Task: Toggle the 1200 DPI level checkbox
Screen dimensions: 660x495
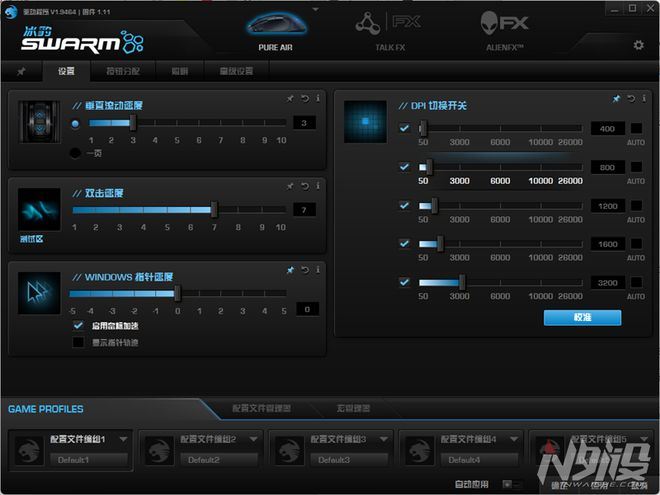Action: pyautogui.click(x=404, y=205)
